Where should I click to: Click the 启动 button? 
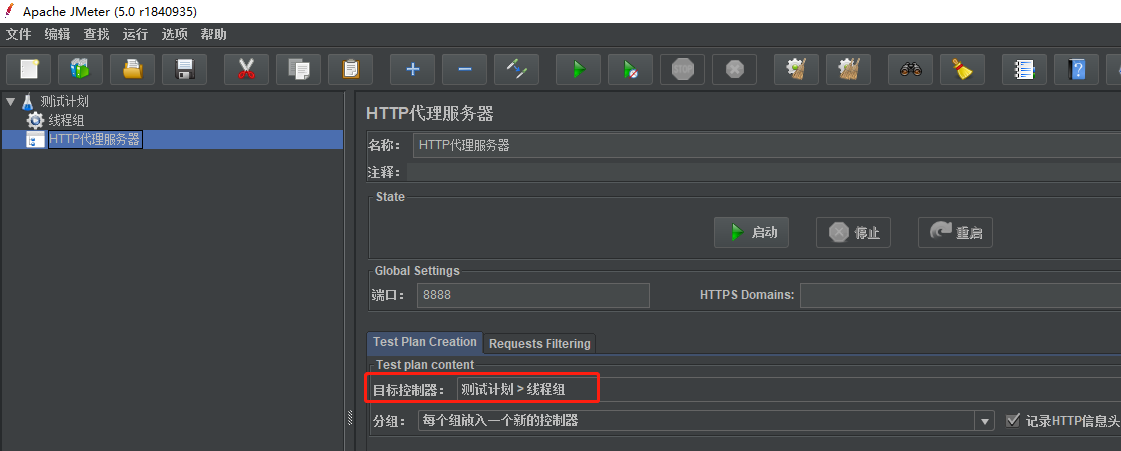(x=751, y=232)
